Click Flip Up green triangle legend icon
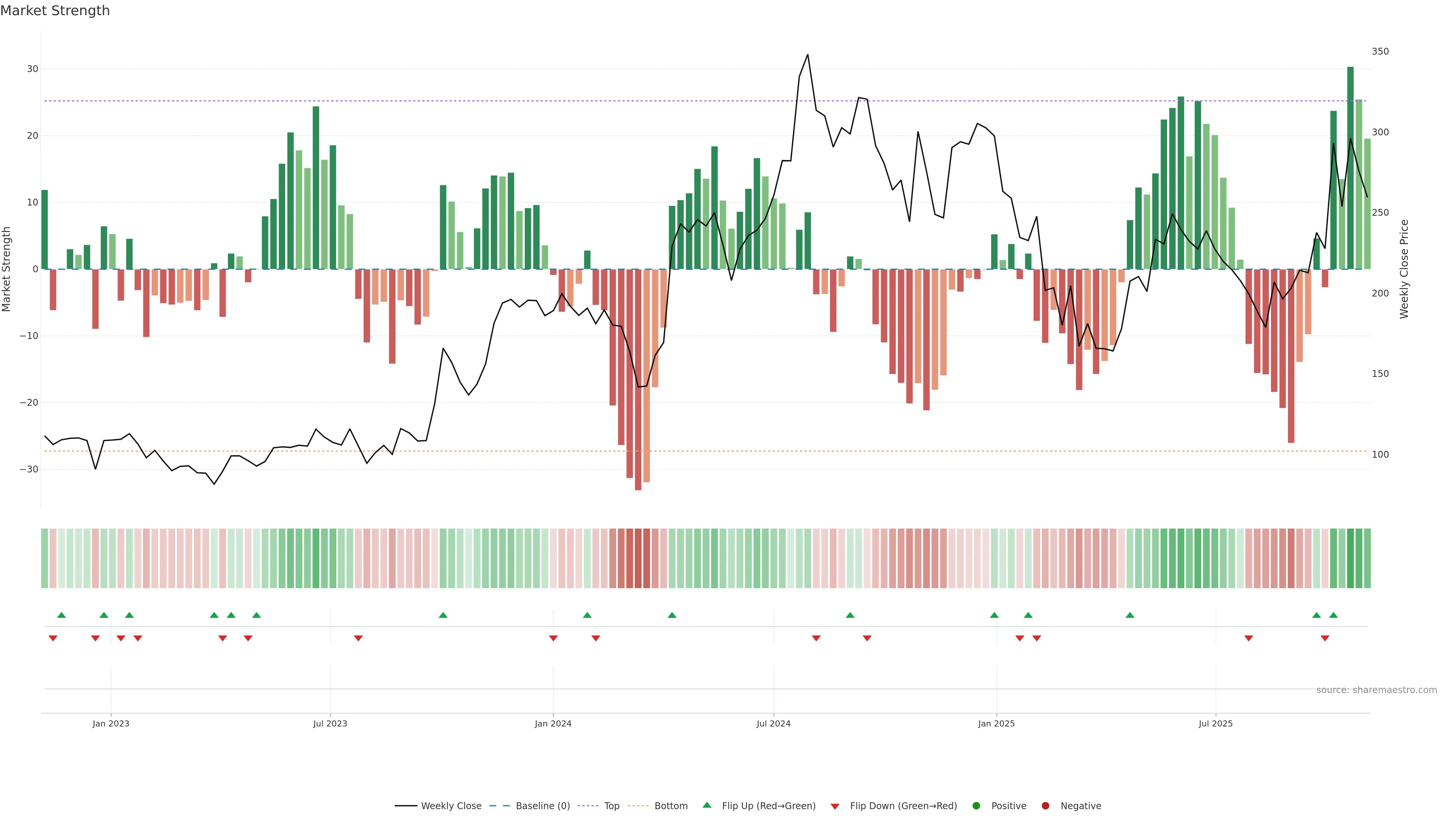Screen dimensions: 1456x819 coord(706,805)
